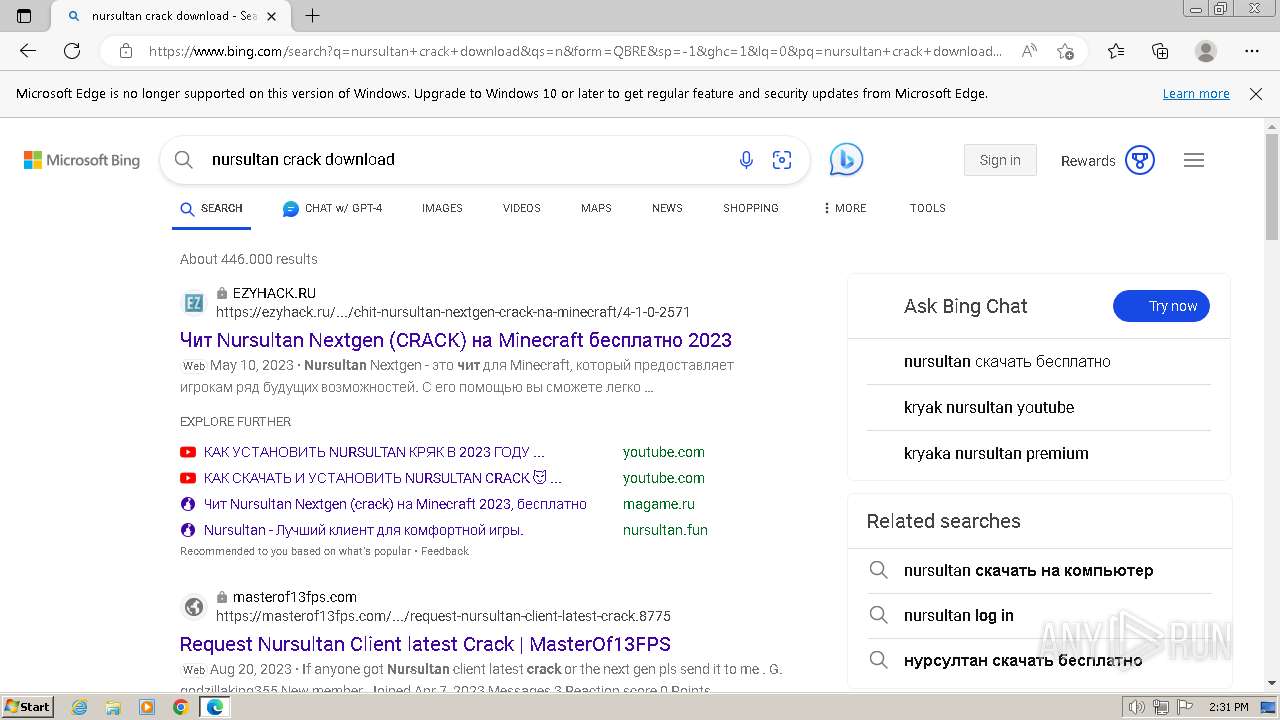Switch to MAPS tab
This screenshot has height=720, width=1280.
596,208
